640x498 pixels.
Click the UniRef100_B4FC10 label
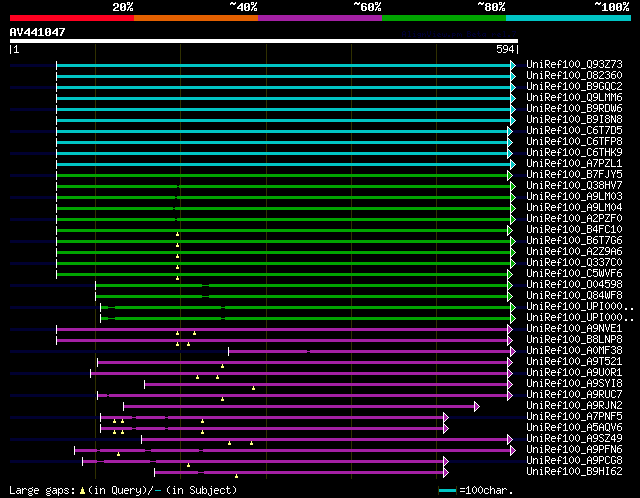pos(574,230)
